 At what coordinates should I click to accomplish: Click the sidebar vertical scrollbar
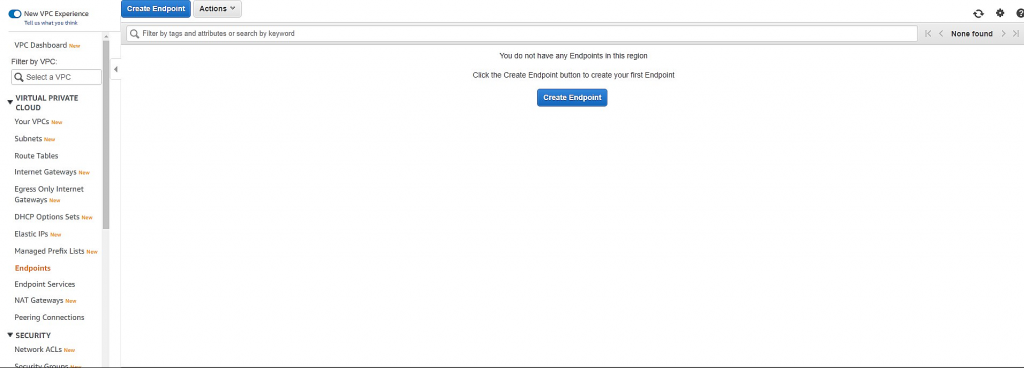106,134
